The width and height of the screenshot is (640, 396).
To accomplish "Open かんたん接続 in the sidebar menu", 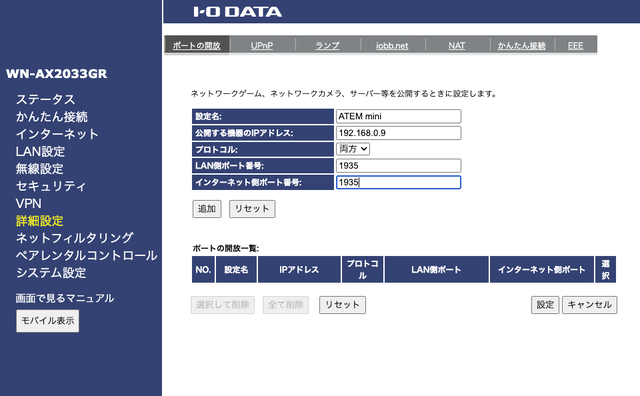I will (x=51, y=117).
